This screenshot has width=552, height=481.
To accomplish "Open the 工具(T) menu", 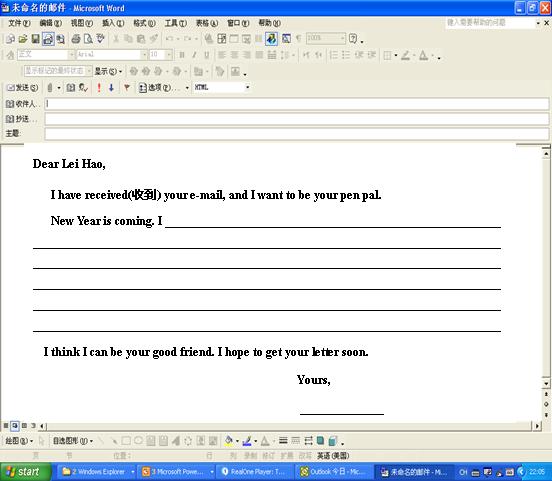I will [176, 23].
